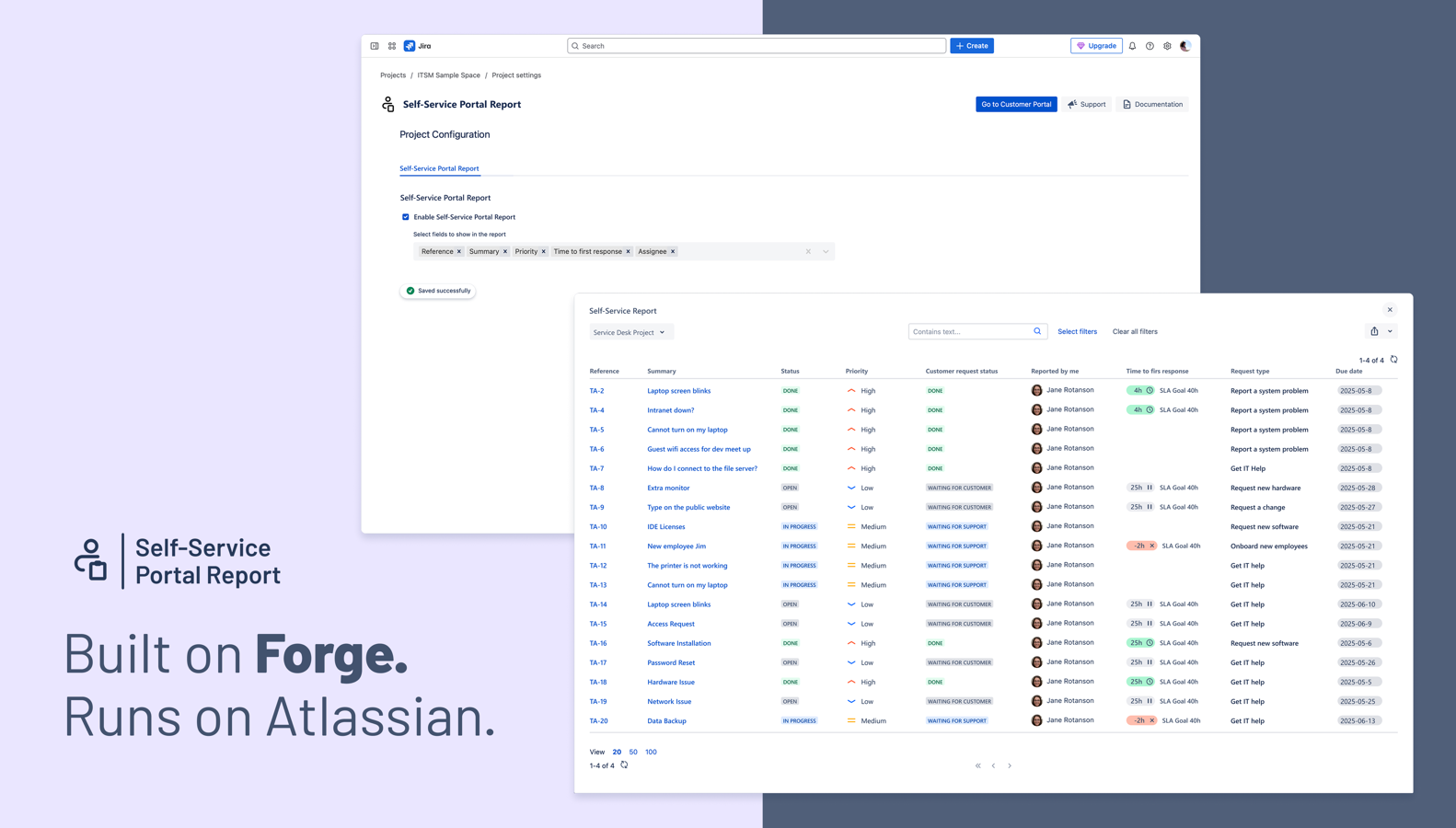1456x828 pixels.
Task: Open Intranet down? issue
Action: coord(671,410)
